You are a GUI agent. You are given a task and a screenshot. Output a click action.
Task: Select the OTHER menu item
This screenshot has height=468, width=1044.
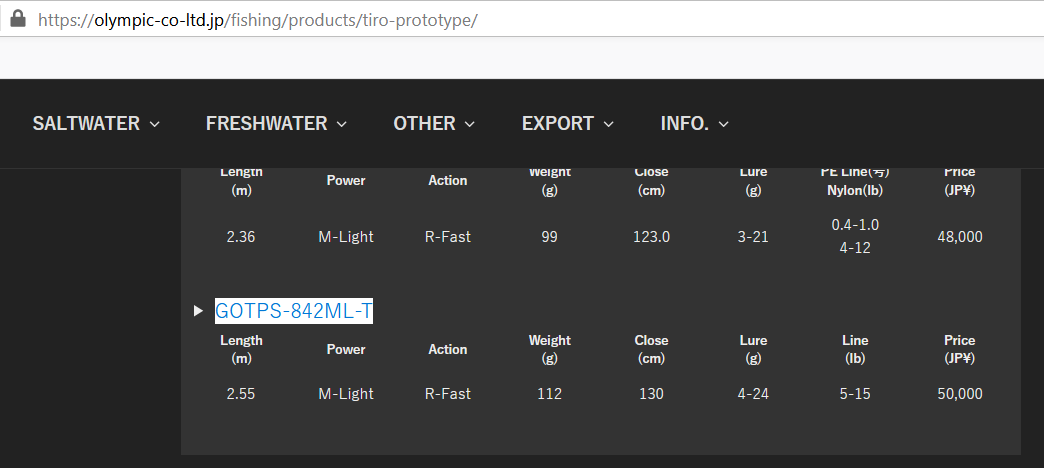click(x=424, y=124)
